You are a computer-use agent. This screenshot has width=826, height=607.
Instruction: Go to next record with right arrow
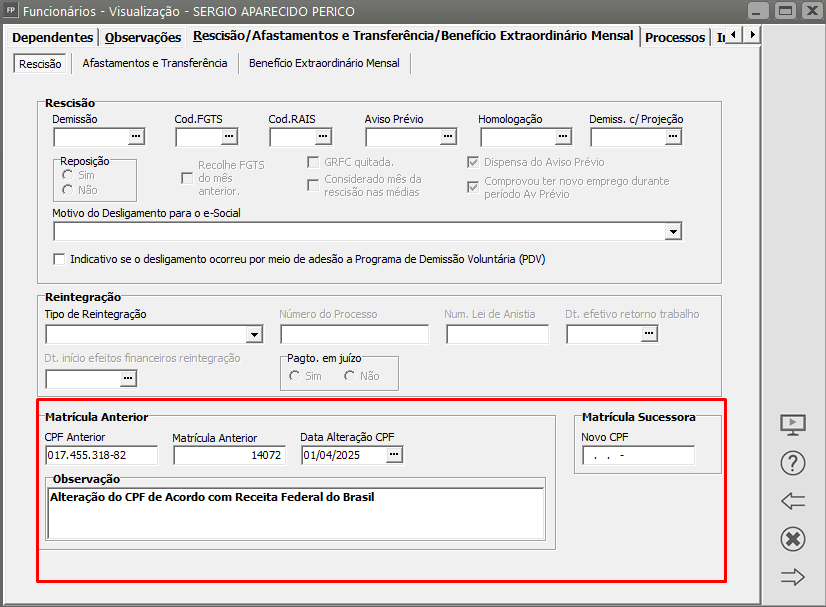coord(792,577)
